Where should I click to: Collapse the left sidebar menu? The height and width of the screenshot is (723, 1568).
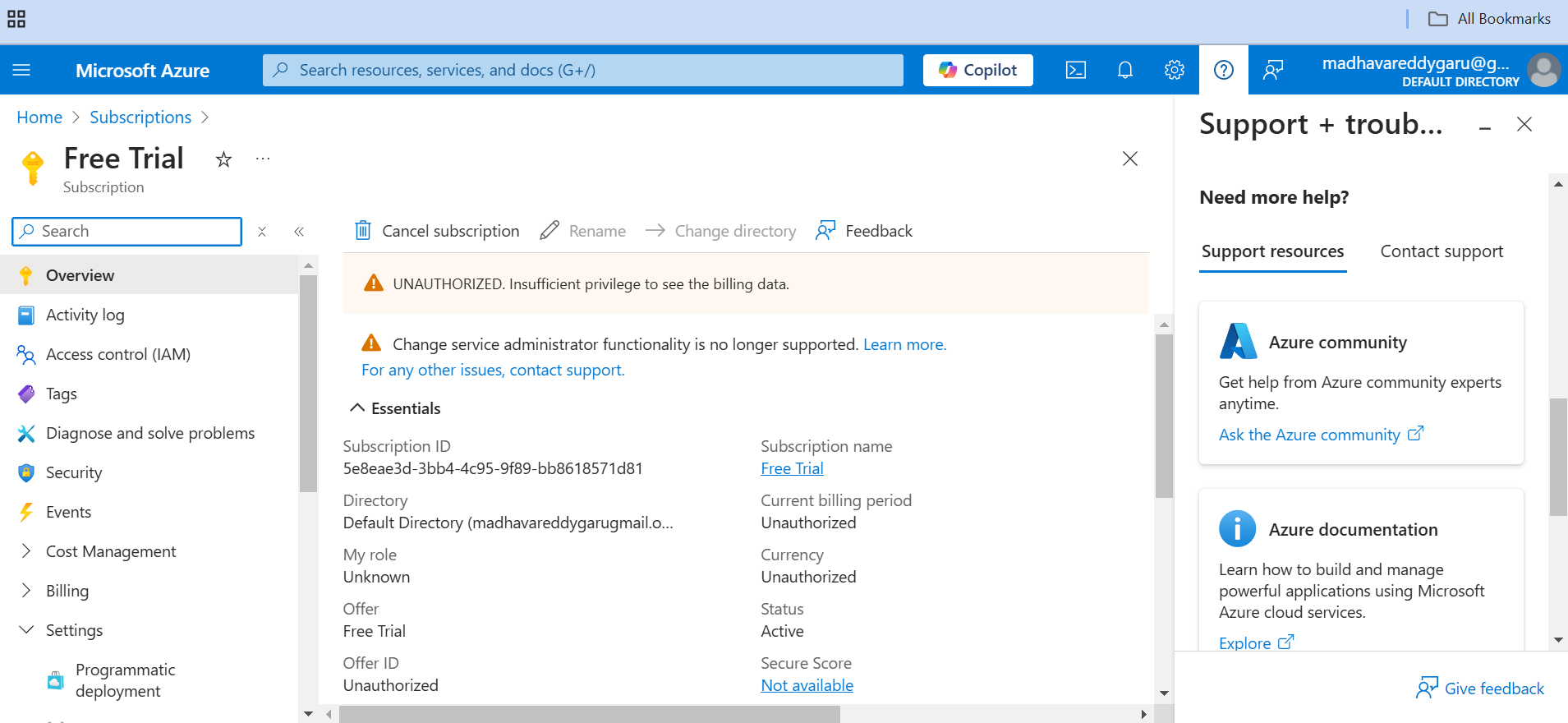click(x=299, y=232)
